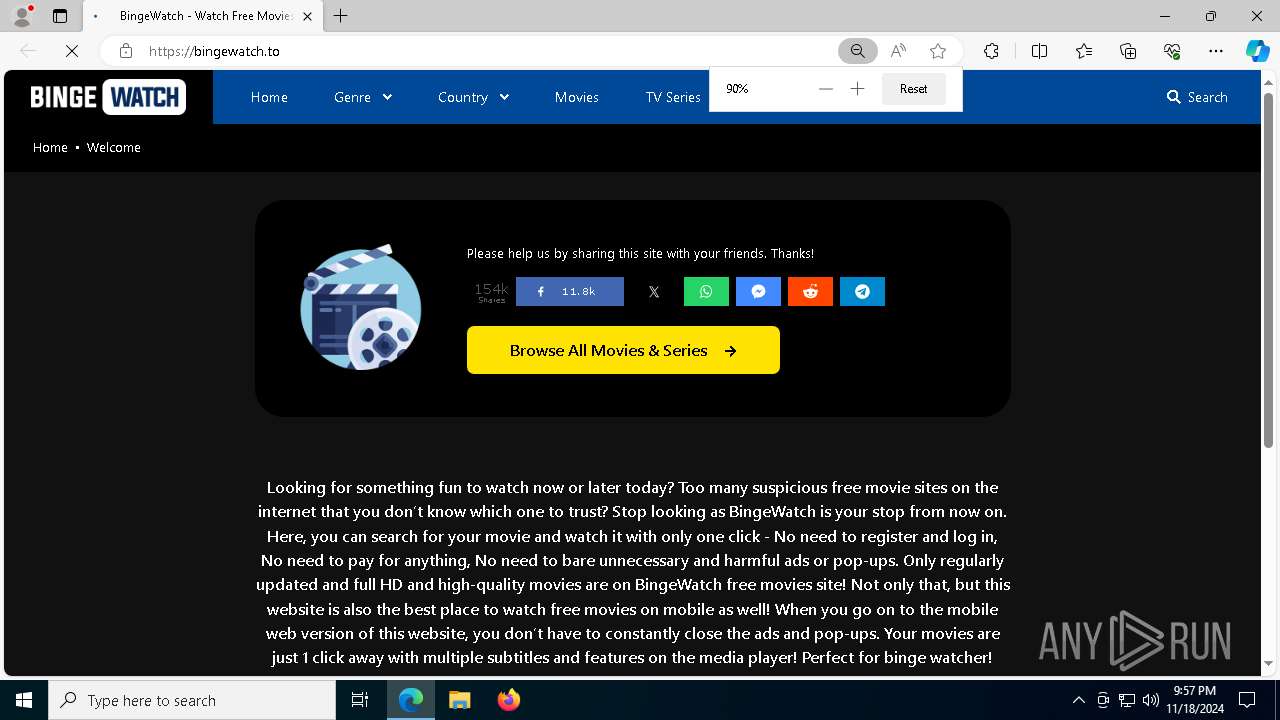Open the Windows Start menu

coord(24,700)
